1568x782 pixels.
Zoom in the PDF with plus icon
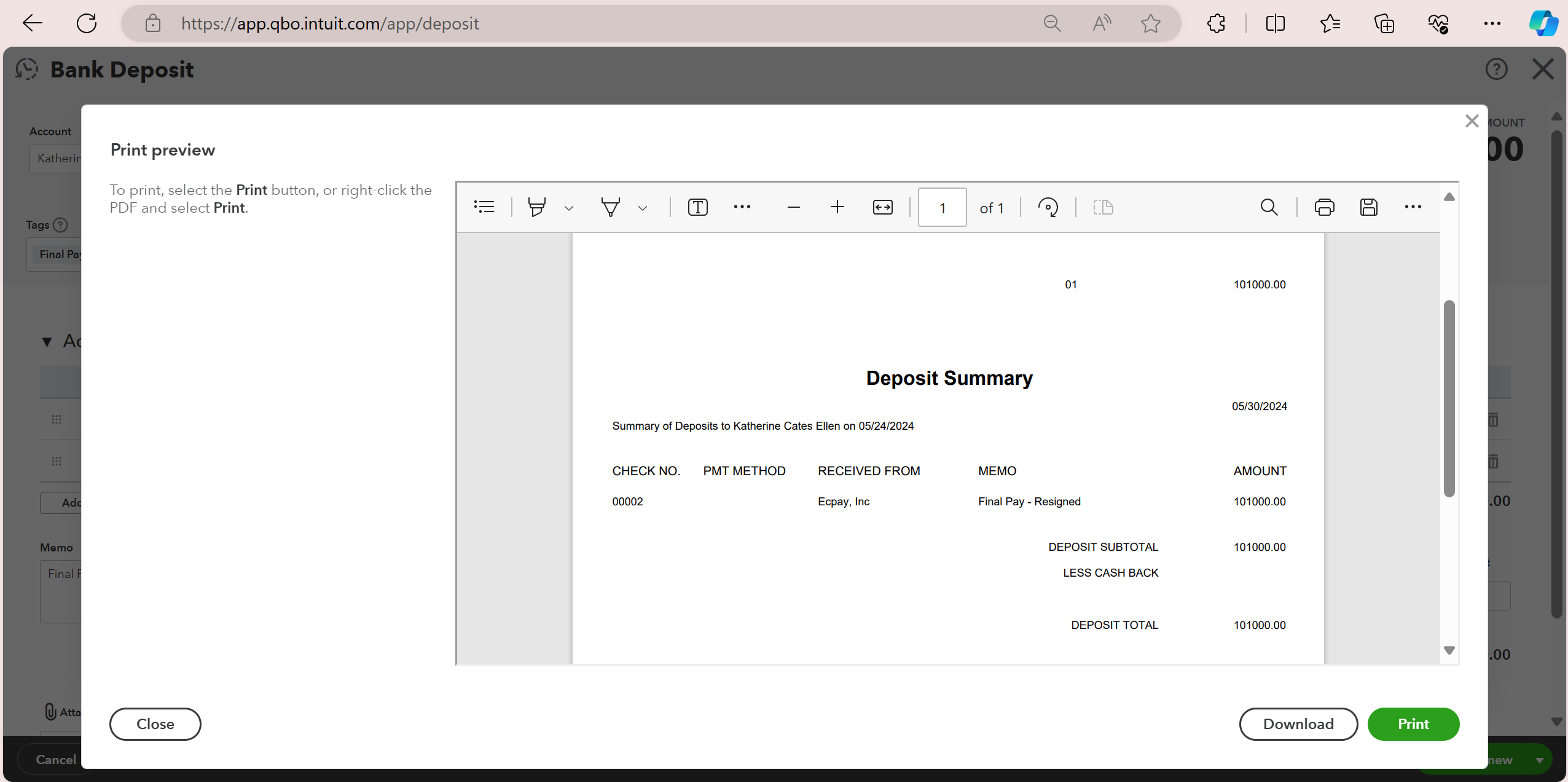click(x=837, y=207)
